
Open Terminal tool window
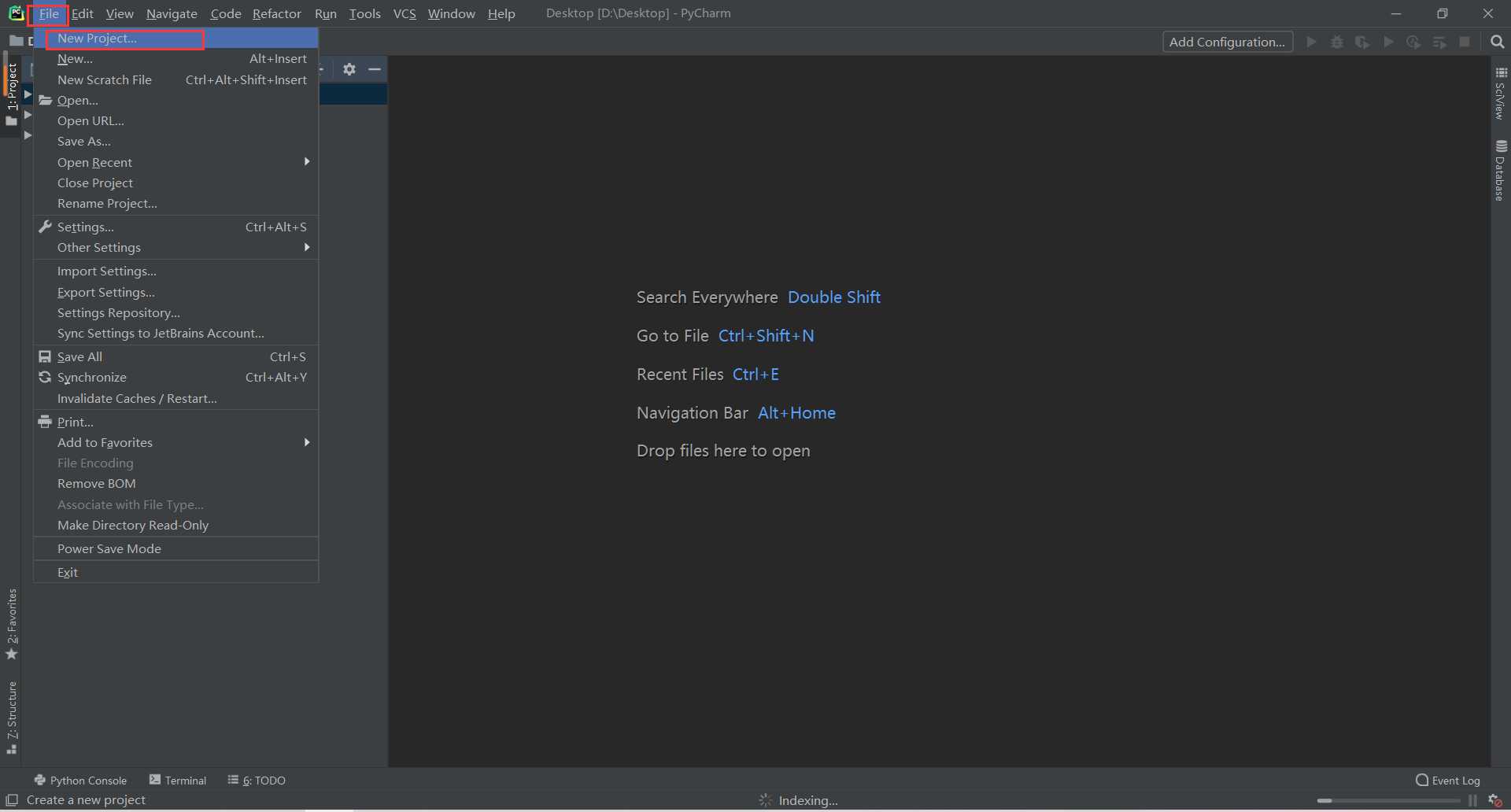(178, 781)
